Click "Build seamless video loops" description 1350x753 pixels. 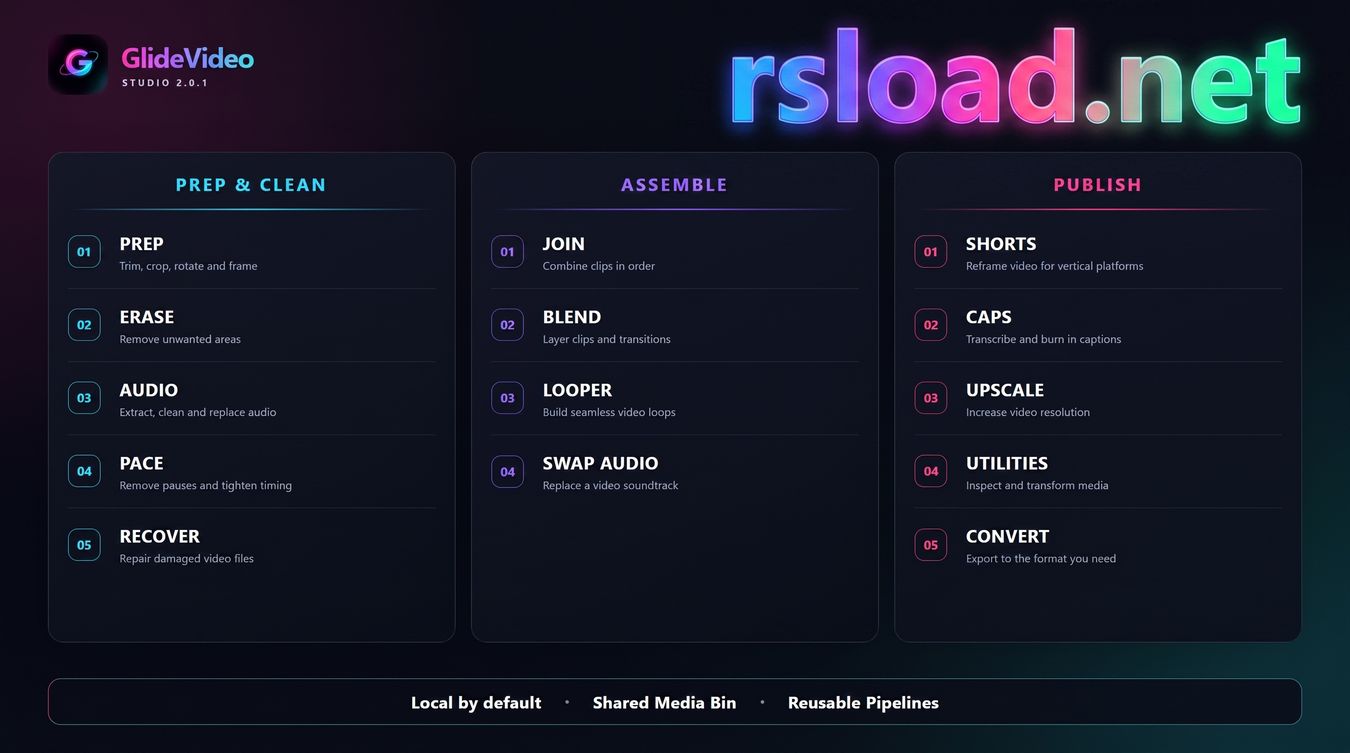tap(609, 412)
